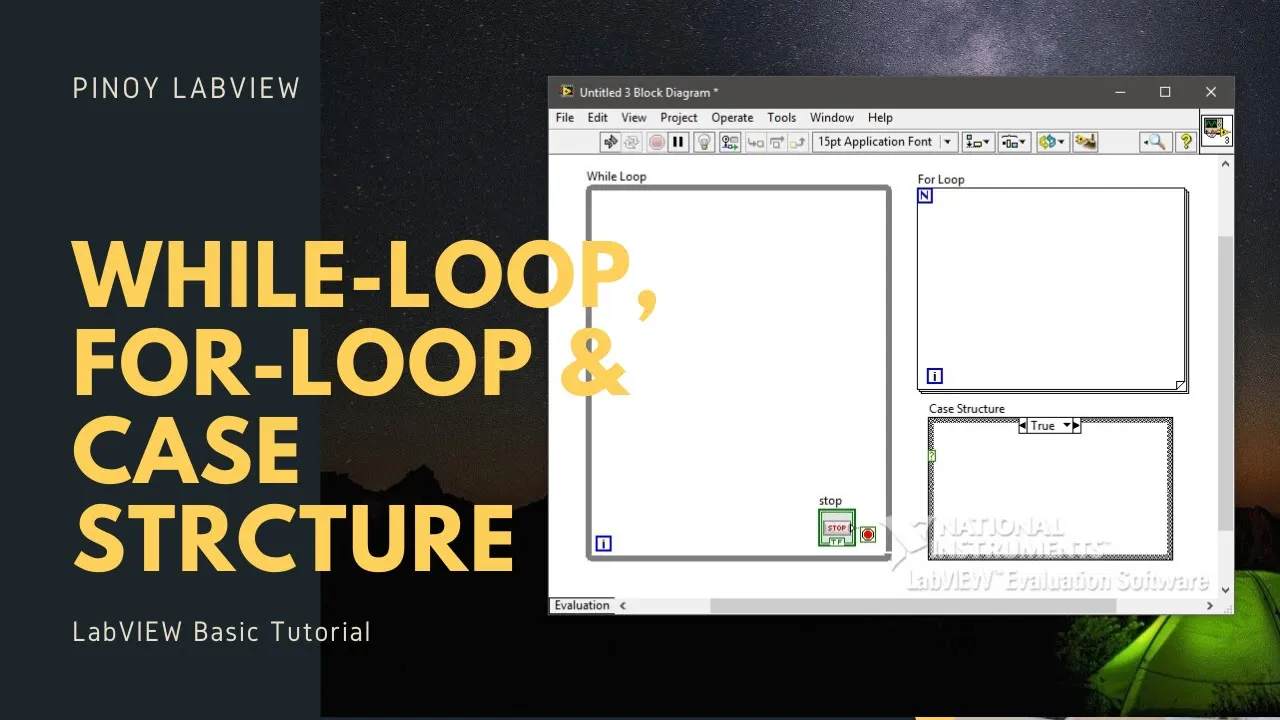Open the Edit menu

pos(597,117)
